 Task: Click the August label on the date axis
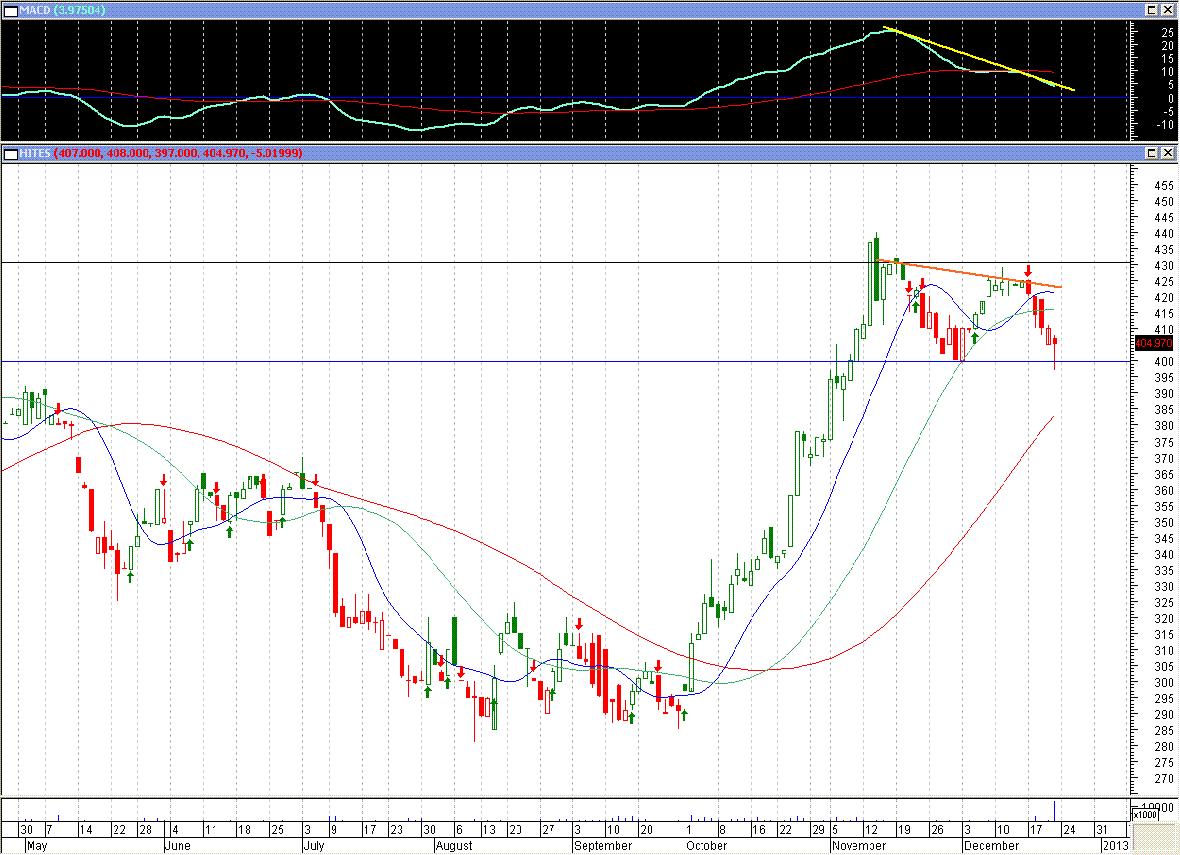pyautogui.click(x=456, y=846)
